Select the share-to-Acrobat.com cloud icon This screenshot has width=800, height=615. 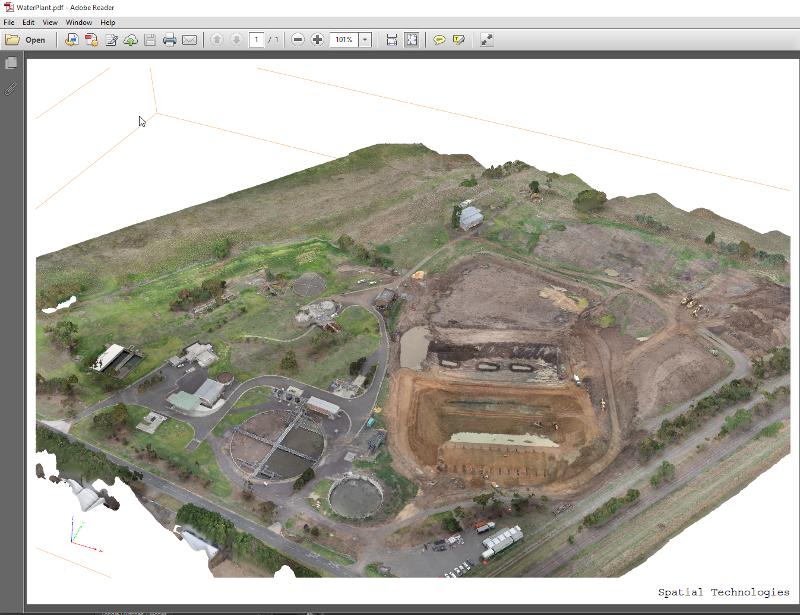(x=130, y=40)
